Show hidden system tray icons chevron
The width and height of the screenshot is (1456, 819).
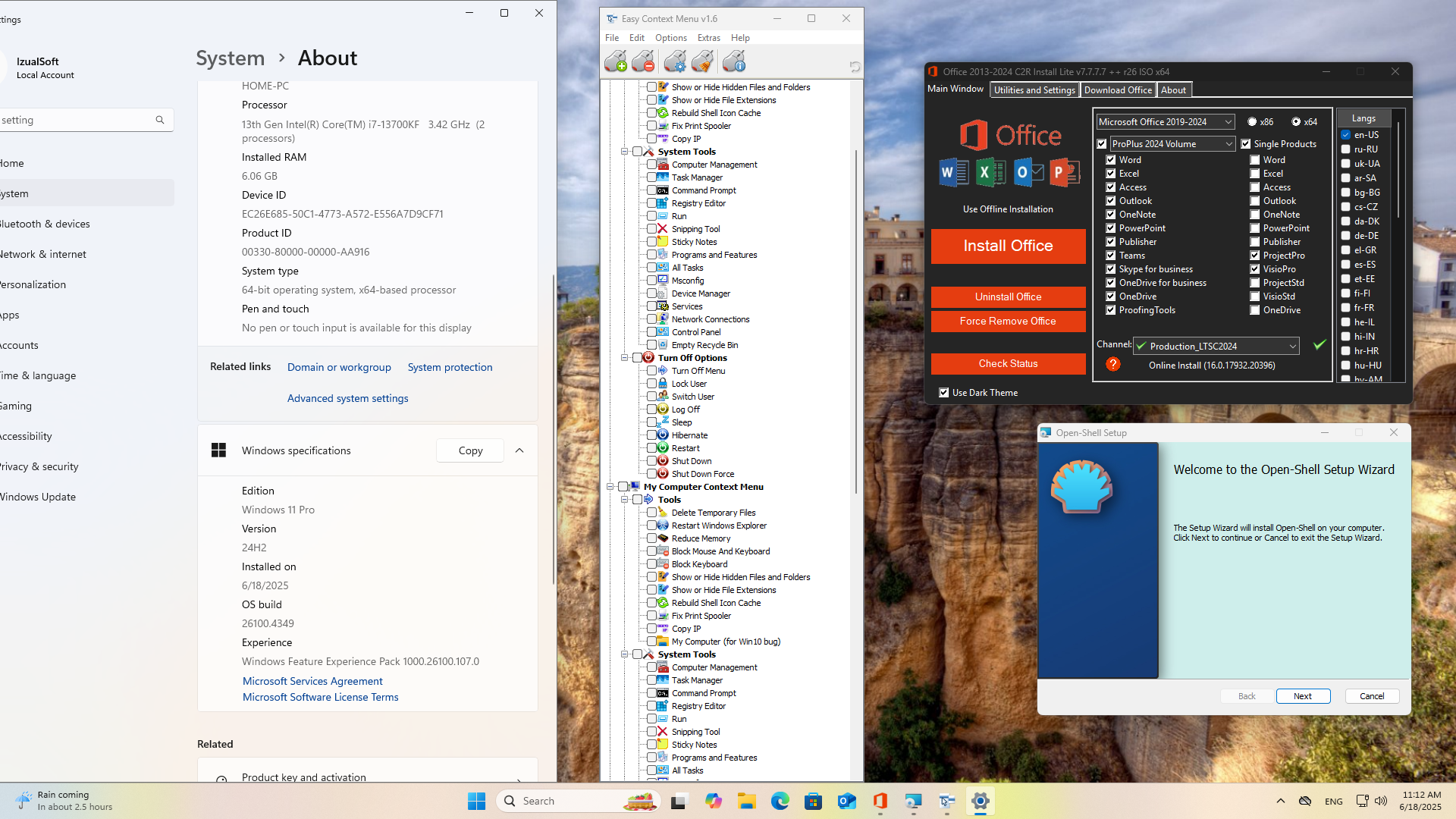pos(1281,801)
